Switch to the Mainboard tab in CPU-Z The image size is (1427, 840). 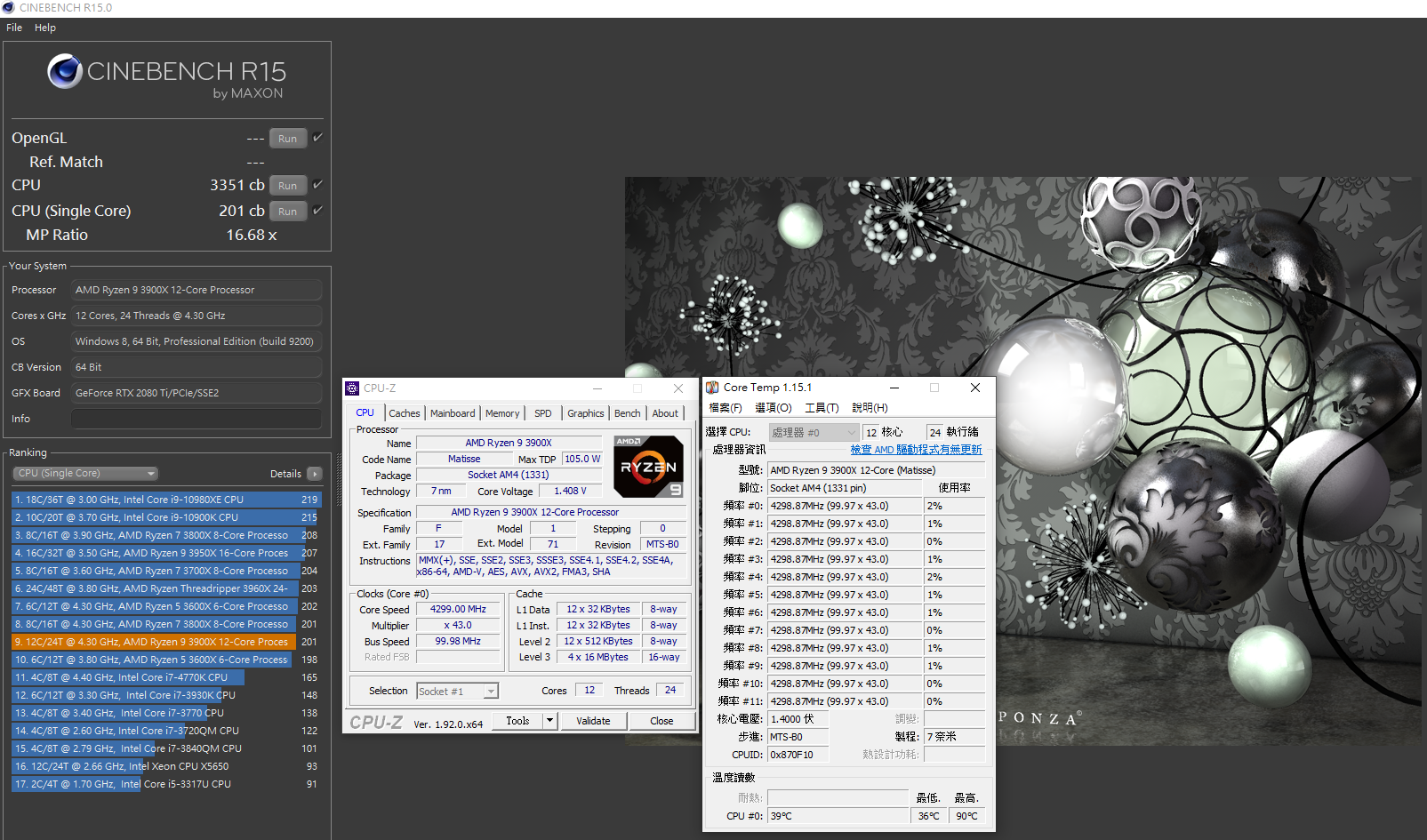[453, 413]
